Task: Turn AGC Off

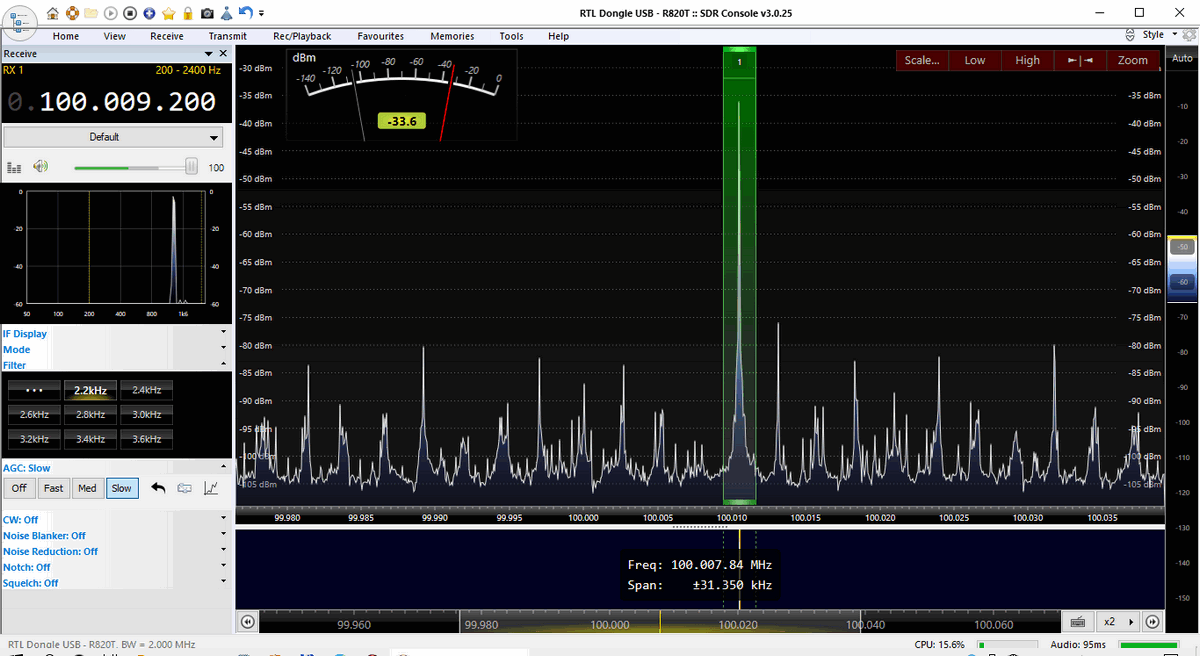Action: tap(19, 488)
